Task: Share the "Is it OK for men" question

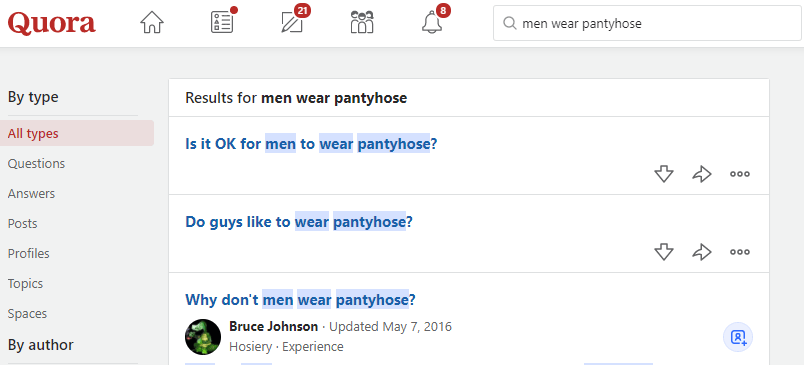Action: point(702,174)
